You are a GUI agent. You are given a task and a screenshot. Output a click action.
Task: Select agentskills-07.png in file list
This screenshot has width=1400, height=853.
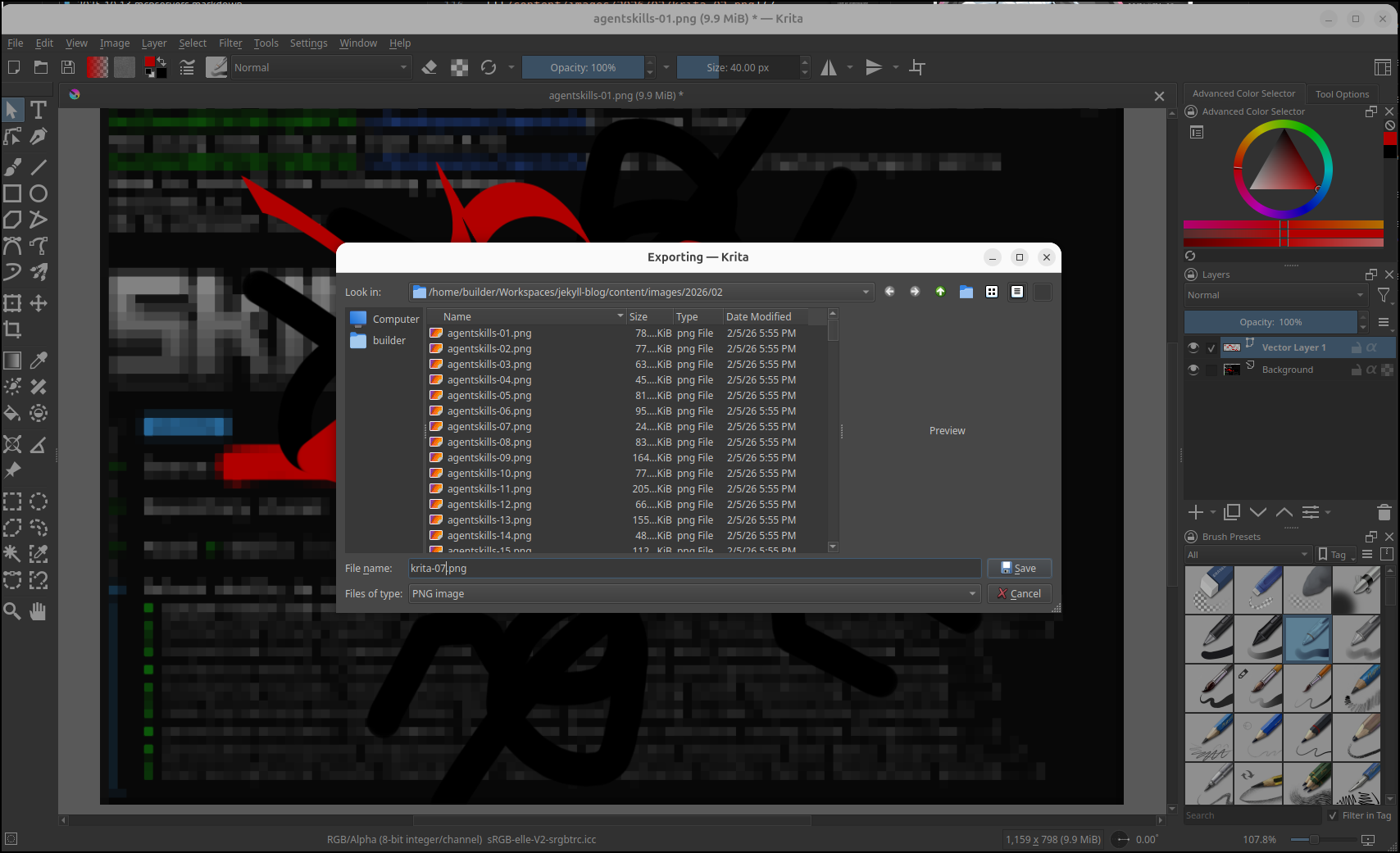point(489,426)
